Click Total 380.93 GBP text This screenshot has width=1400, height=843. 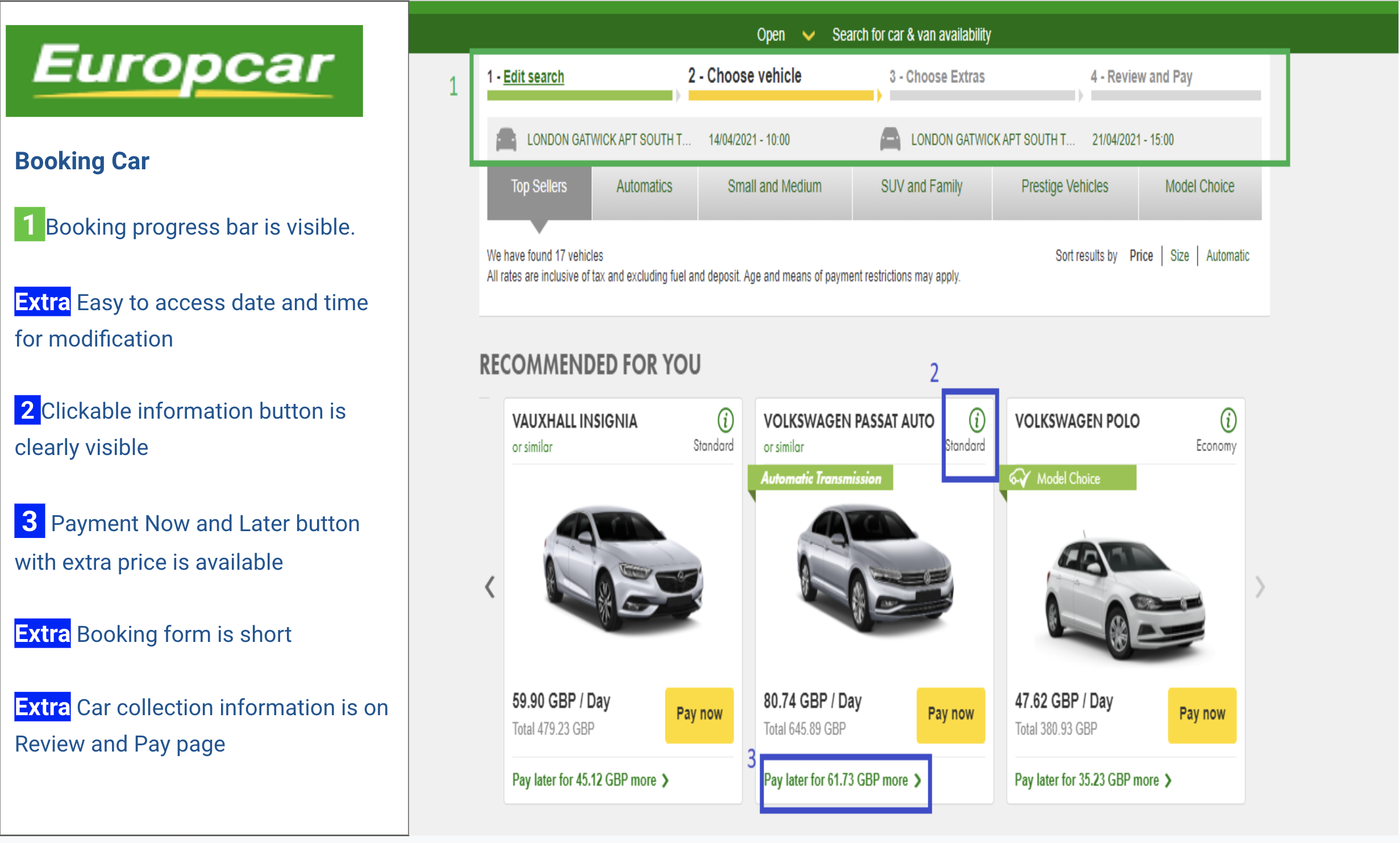(1056, 729)
